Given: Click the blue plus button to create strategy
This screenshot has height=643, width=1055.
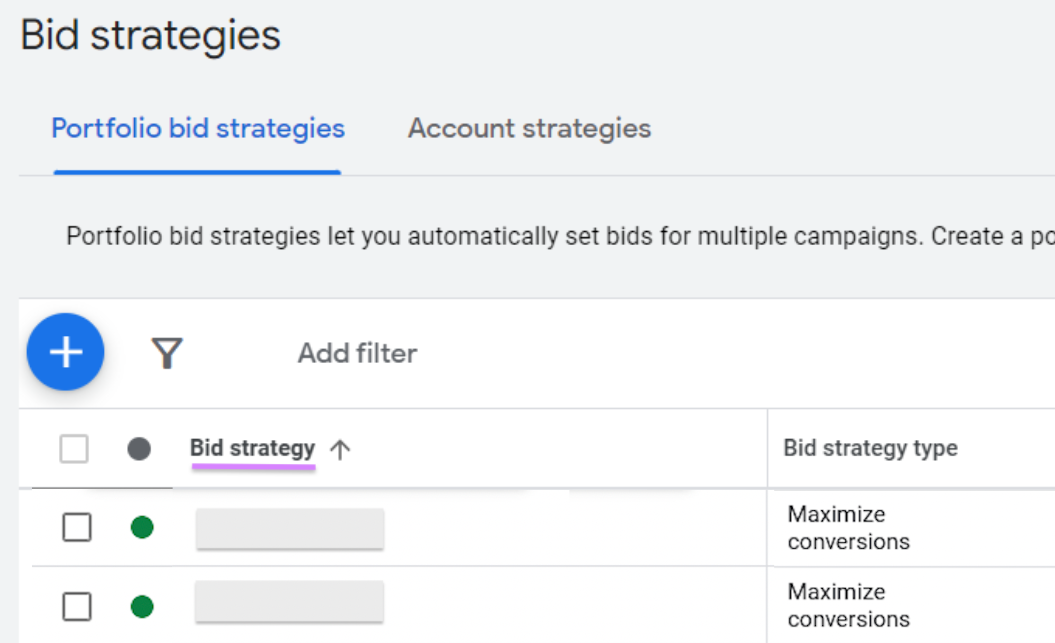Looking at the screenshot, I should [65, 352].
